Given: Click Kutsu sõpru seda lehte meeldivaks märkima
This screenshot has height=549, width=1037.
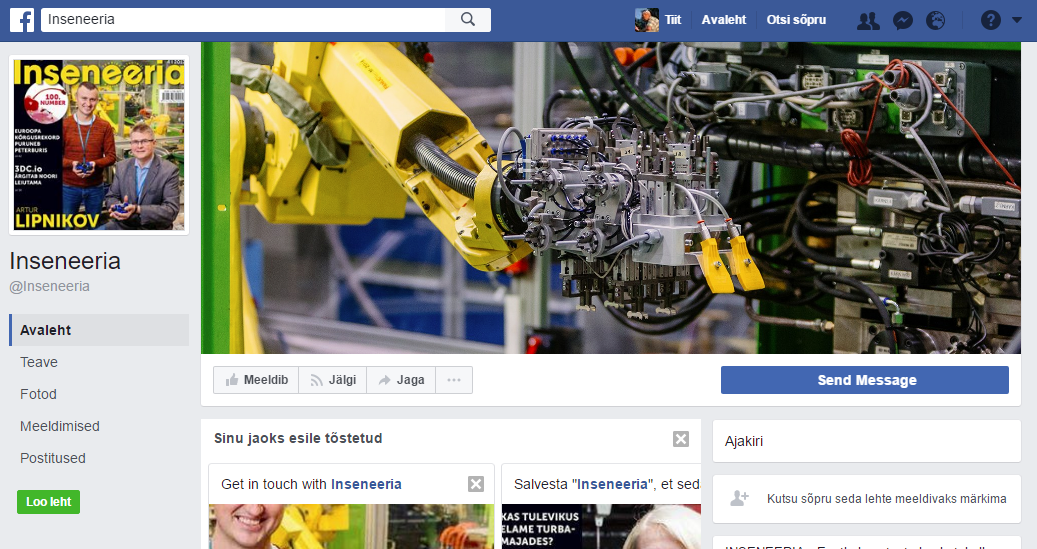Looking at the screenshot, I should (886, 499).
